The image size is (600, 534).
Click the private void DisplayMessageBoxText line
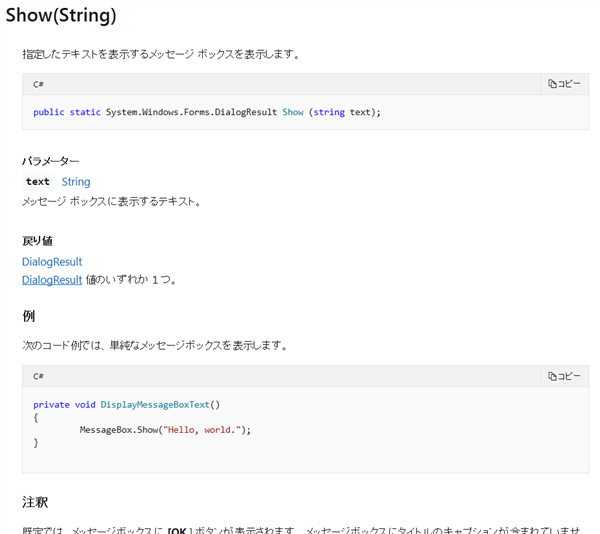tap(127, 405)
